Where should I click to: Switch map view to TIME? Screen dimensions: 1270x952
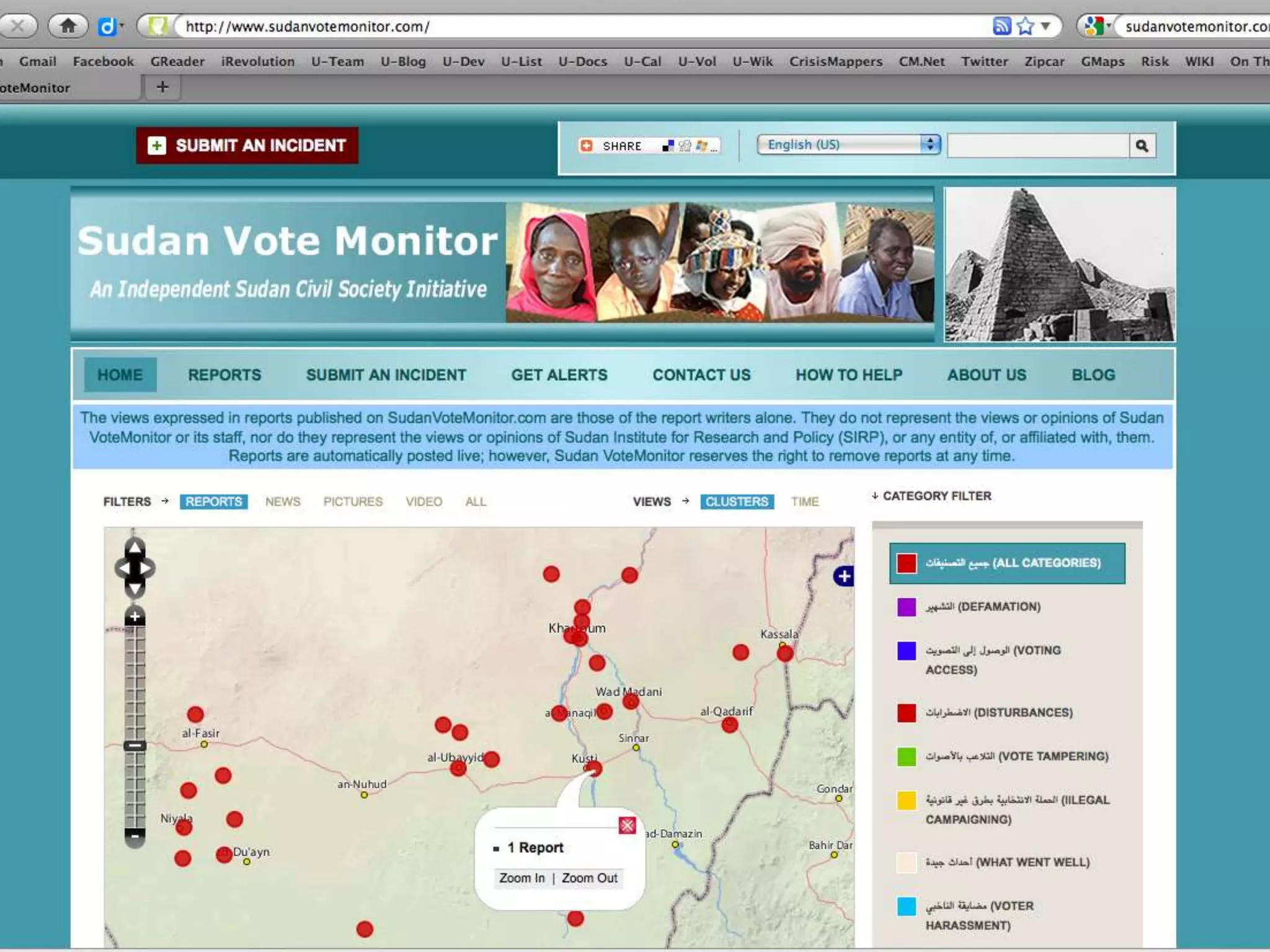pyautogui.click(x=805, y=501)
